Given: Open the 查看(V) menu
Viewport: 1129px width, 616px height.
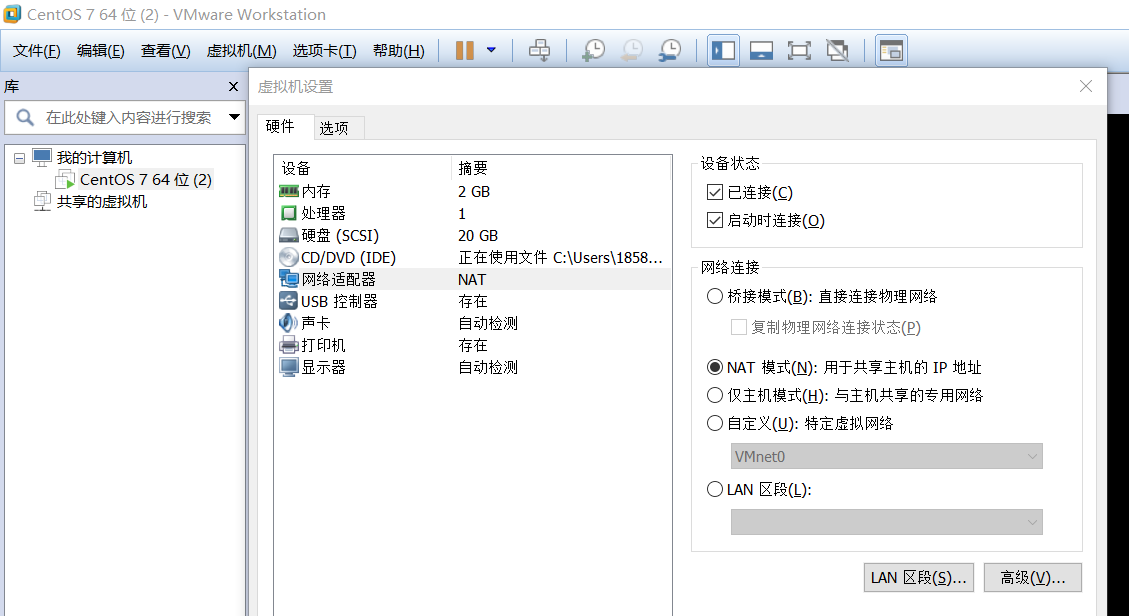Looking at the screenshot, I should click(166, 51).
